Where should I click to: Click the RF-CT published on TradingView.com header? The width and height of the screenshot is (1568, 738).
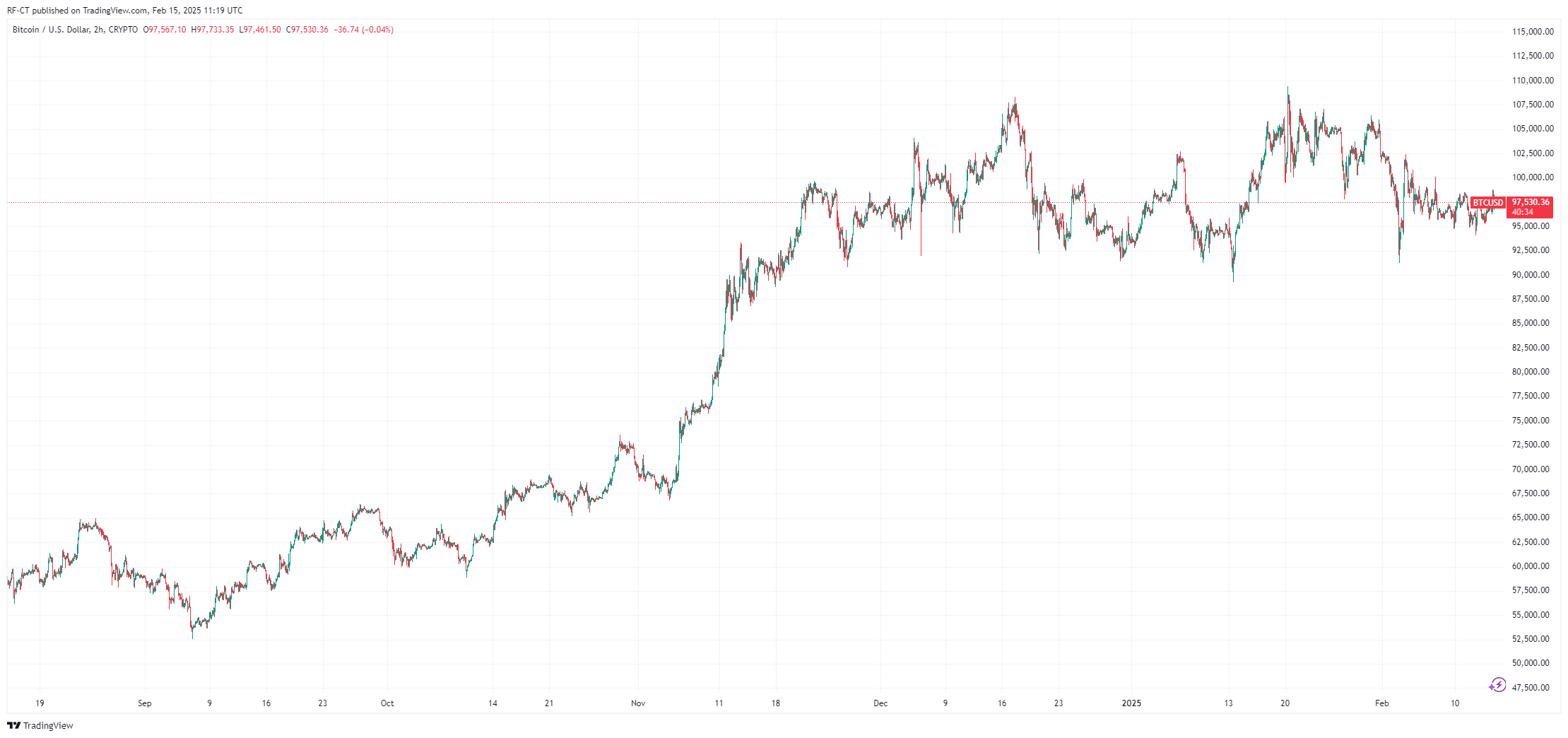pyautogui.click(x=124, y=11)
